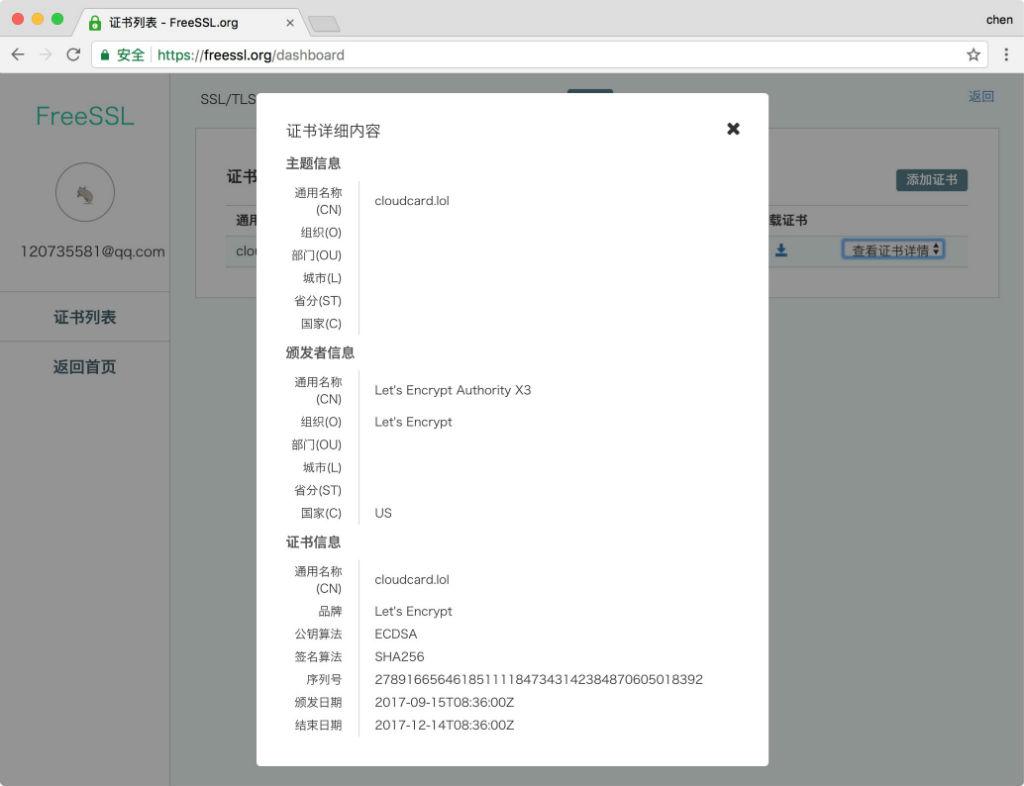Select the 证书列表 - FreeSSL.org tab
Image resolution: width=1024 pixels, height=786 pixels.
180,22
